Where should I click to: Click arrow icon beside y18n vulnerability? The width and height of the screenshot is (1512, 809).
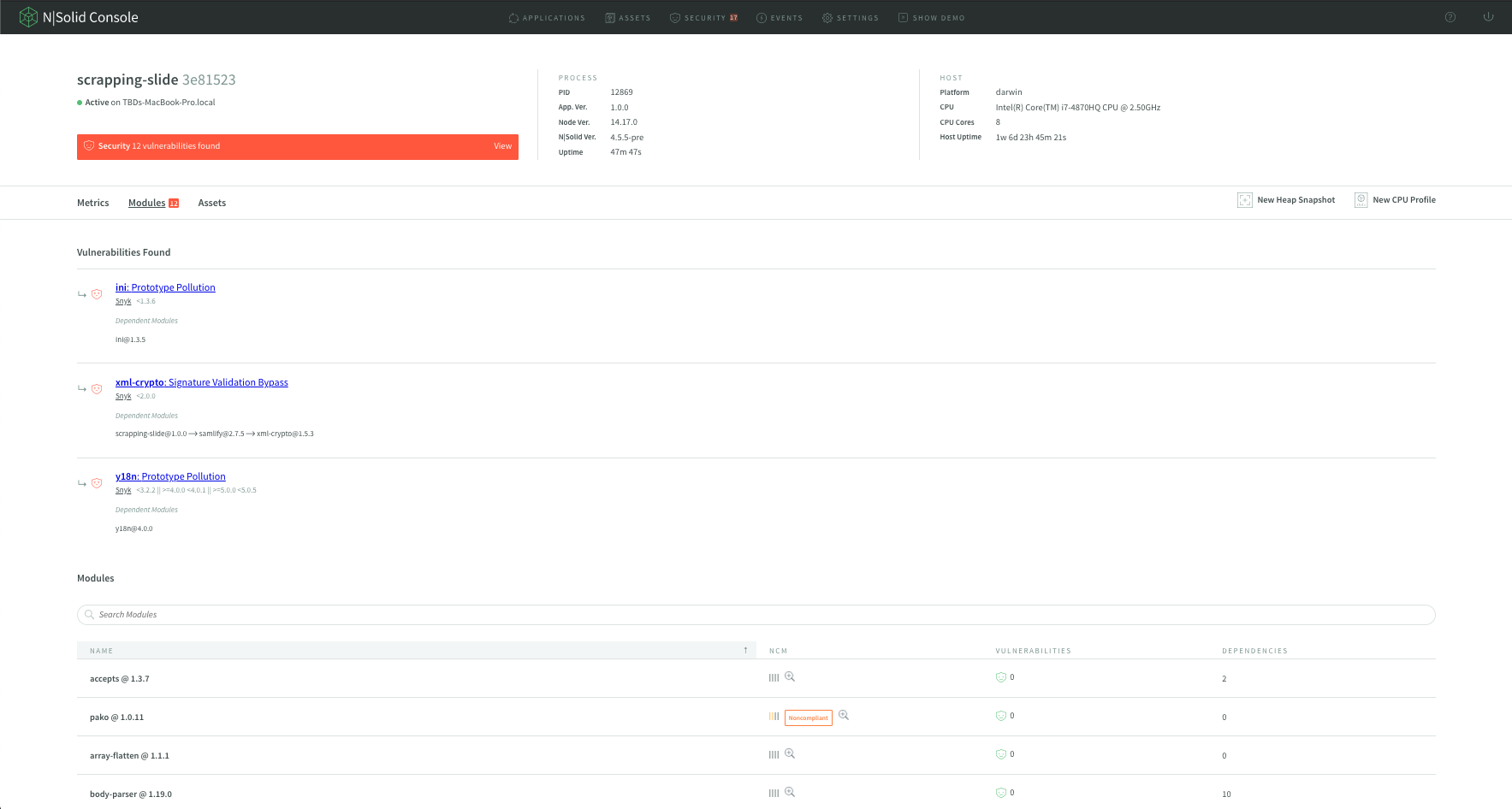[82, 483]
